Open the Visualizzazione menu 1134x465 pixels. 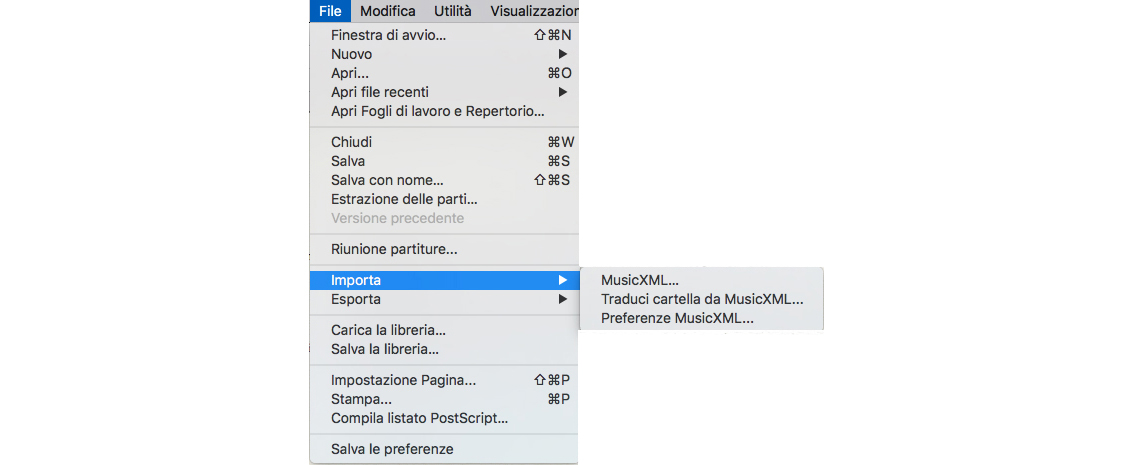(533, 11)
